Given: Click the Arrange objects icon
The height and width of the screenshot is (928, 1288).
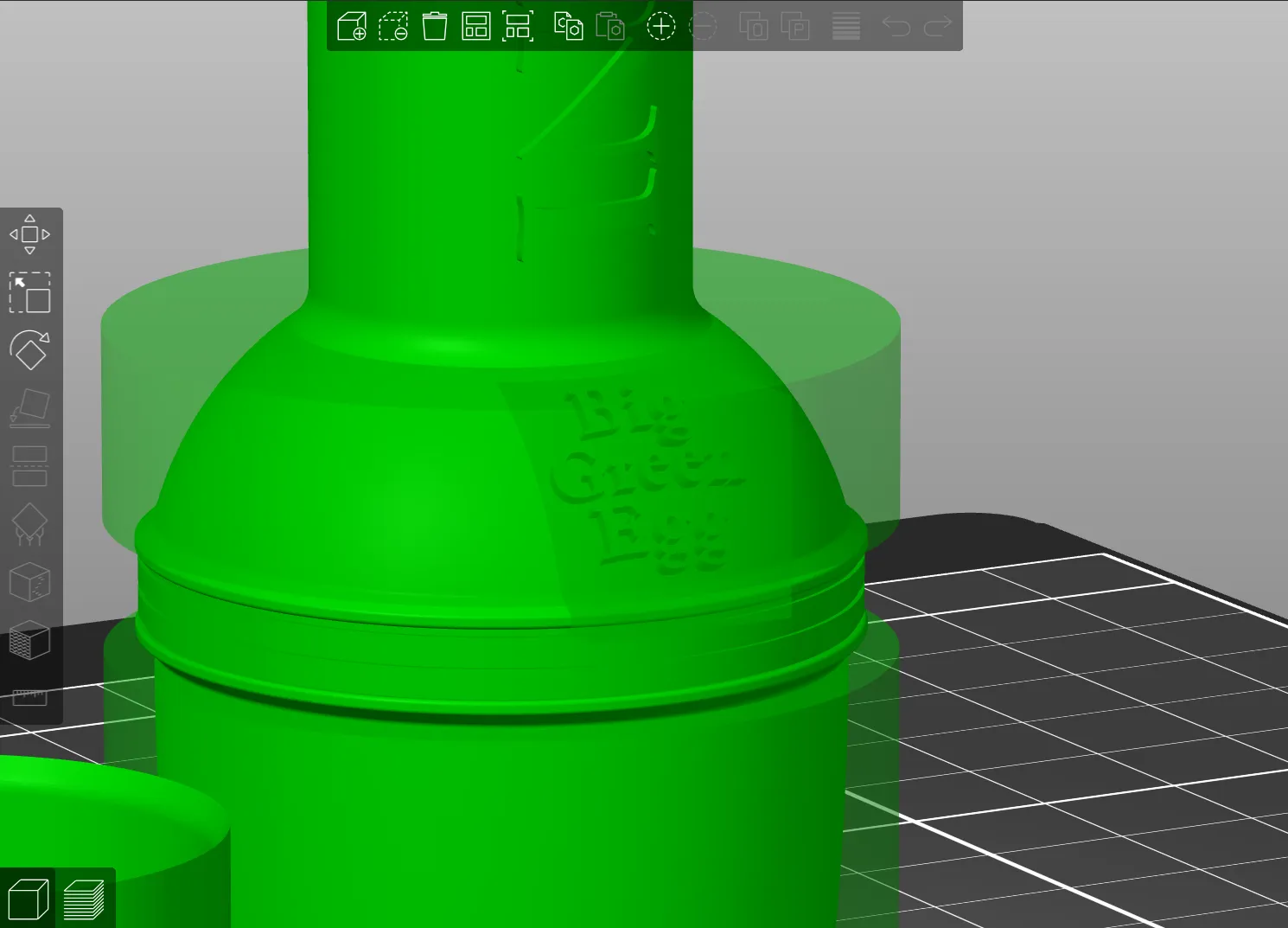Looking at the screenshot, I should 476,26.
